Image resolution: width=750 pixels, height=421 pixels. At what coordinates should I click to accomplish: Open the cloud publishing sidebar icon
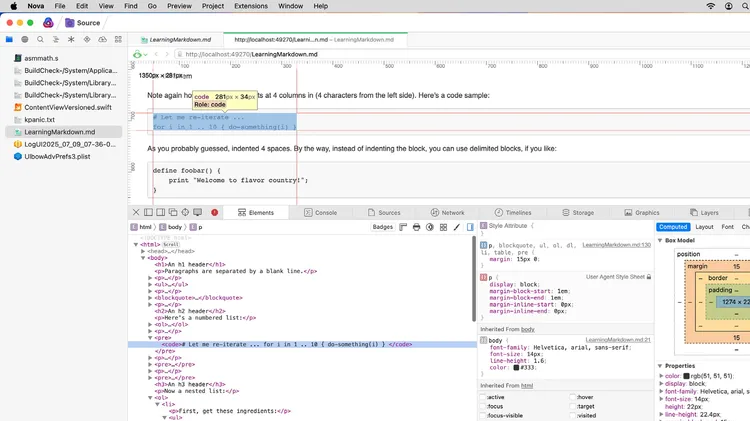(x=102, y=39)
